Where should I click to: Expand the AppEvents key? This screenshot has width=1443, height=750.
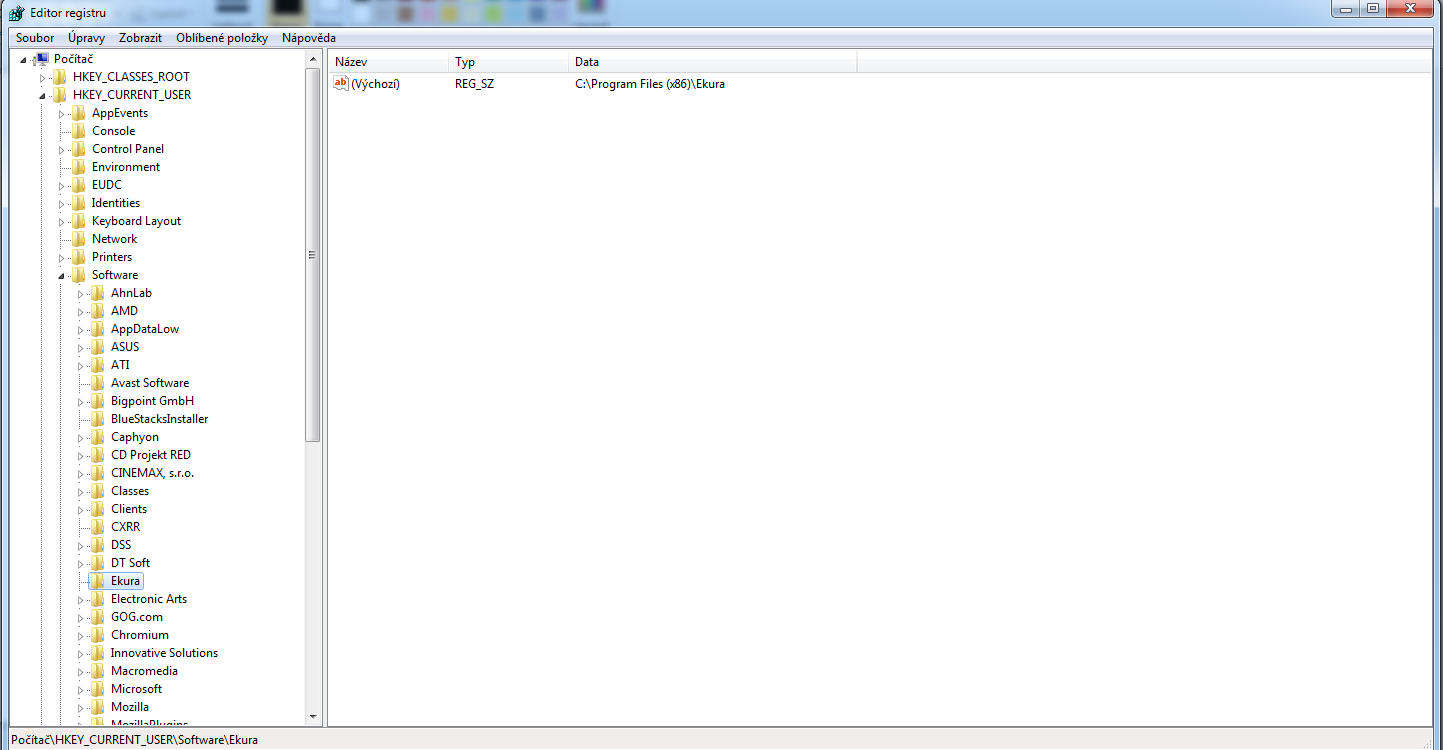click(x=62, y=114)
